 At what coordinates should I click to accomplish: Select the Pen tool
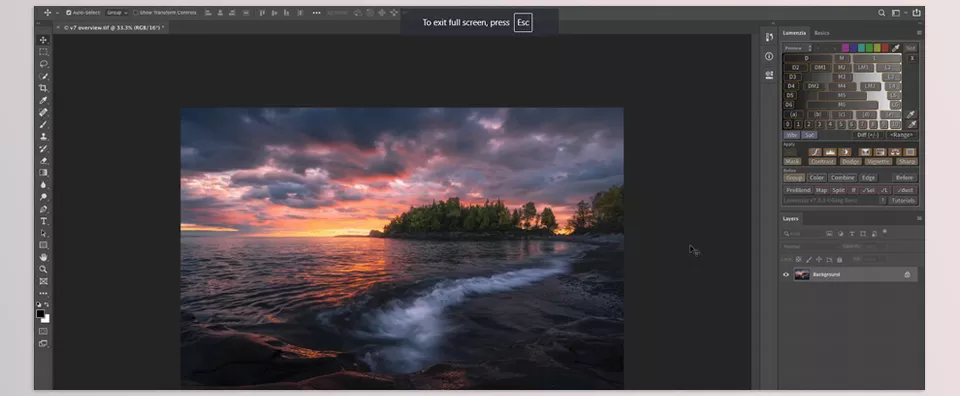[x=43, y=209]
